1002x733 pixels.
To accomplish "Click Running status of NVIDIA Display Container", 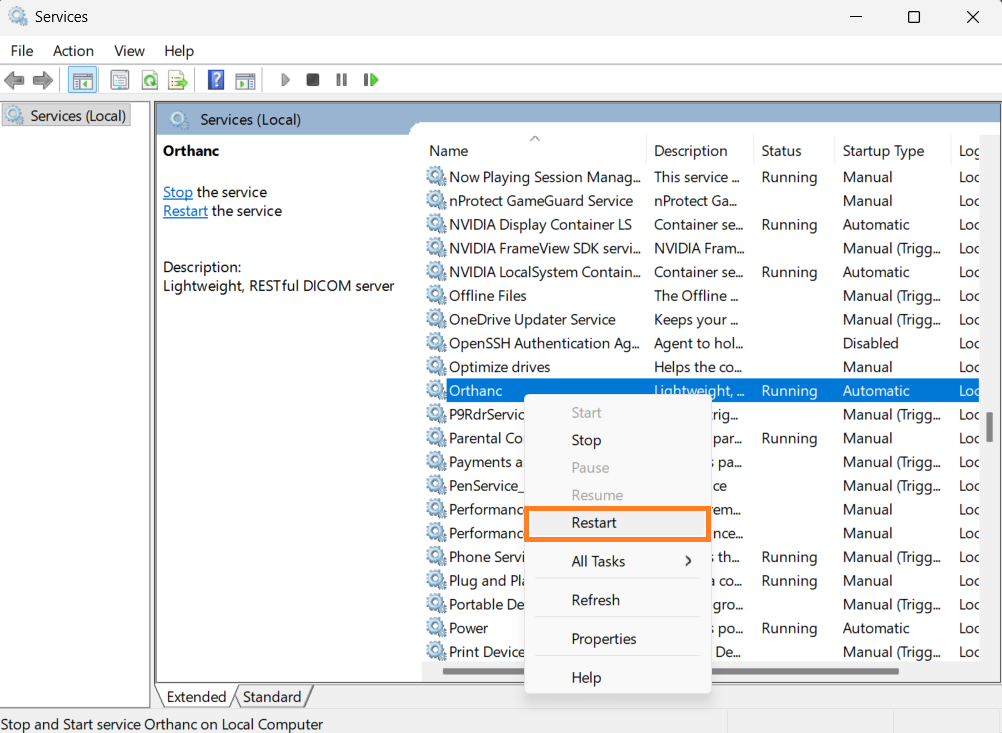I will point(789,225).
